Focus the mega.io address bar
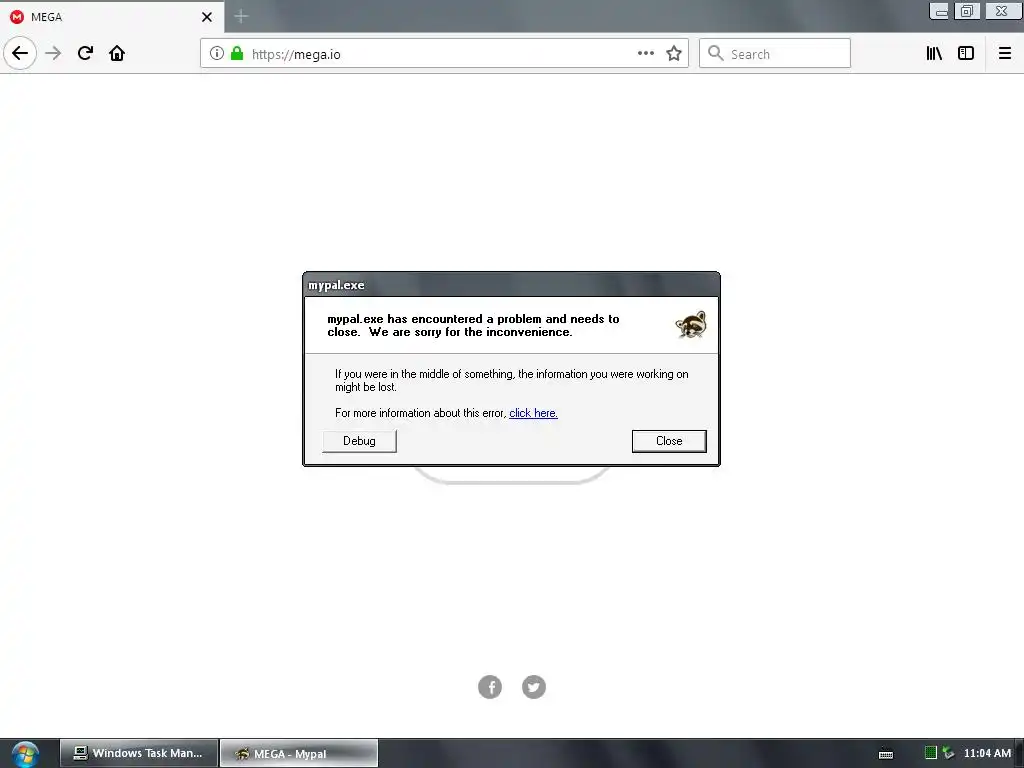1024x768 pixels. click(444, 54)
